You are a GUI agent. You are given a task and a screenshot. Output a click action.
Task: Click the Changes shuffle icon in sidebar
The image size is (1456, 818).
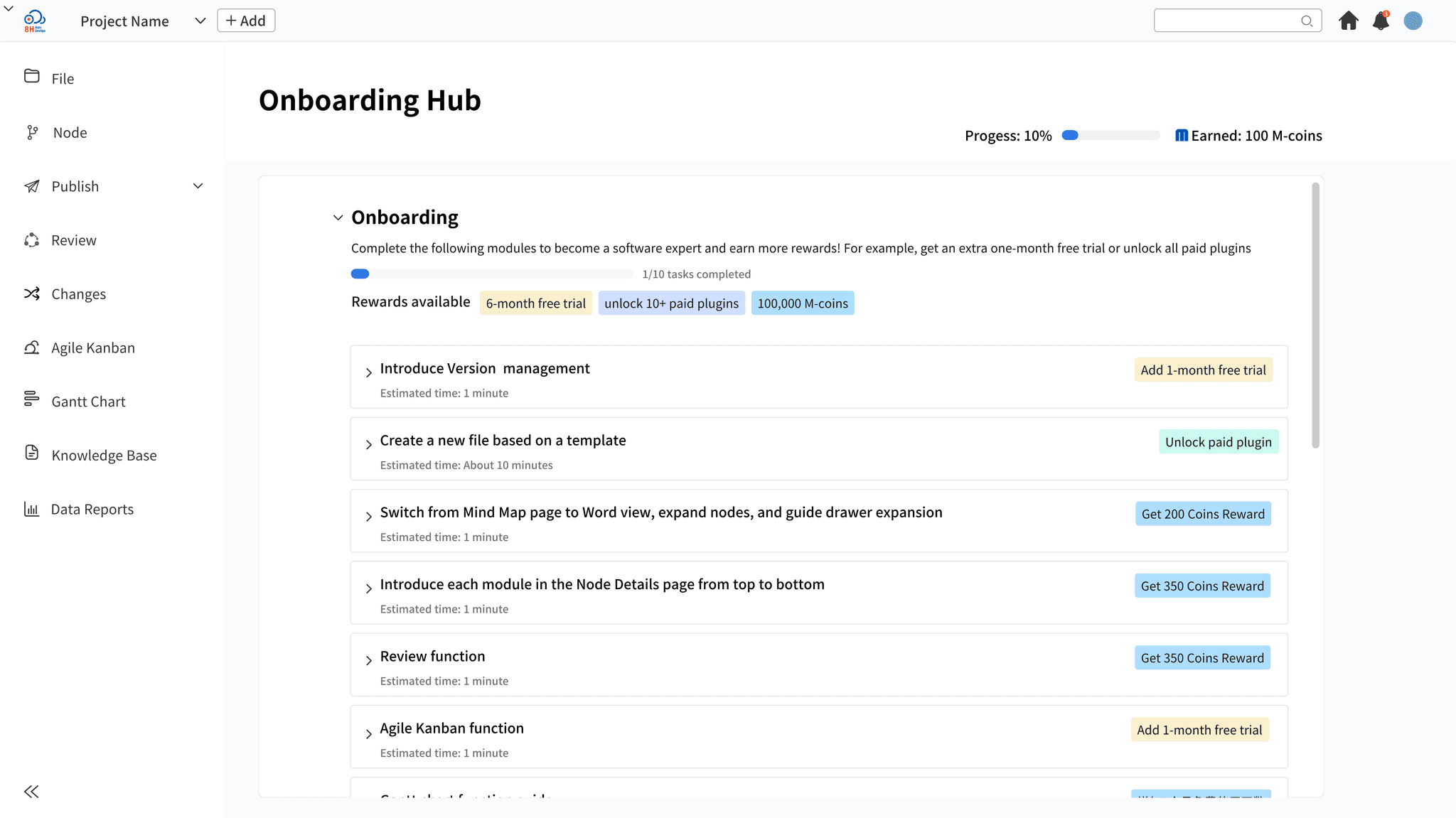tap(32, 294)
